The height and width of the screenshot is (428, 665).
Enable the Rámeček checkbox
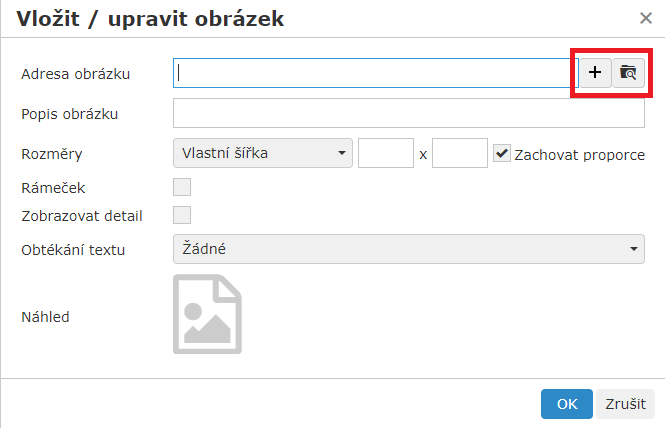[182, 186]
